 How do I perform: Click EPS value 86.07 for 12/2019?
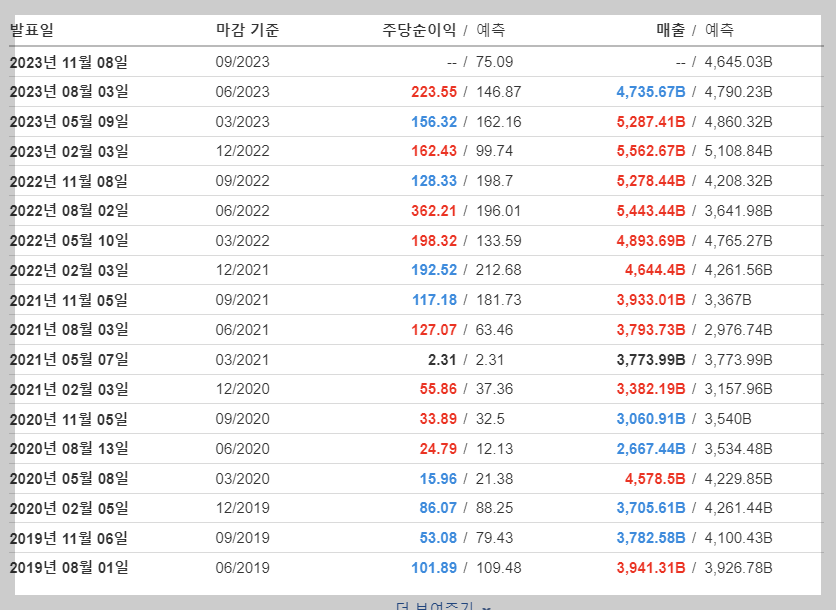click(438, 508)
